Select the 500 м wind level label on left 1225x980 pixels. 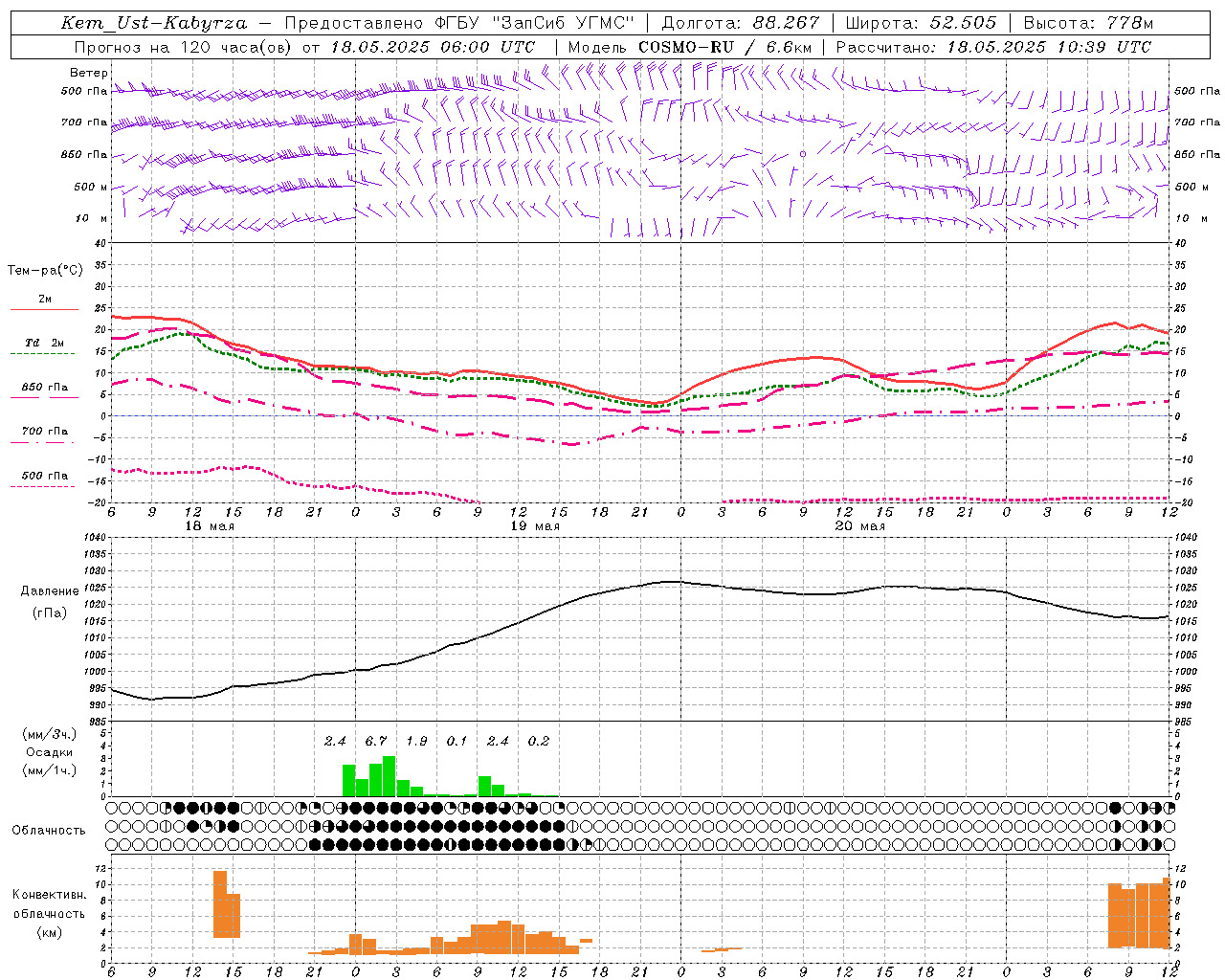point(91,187)
